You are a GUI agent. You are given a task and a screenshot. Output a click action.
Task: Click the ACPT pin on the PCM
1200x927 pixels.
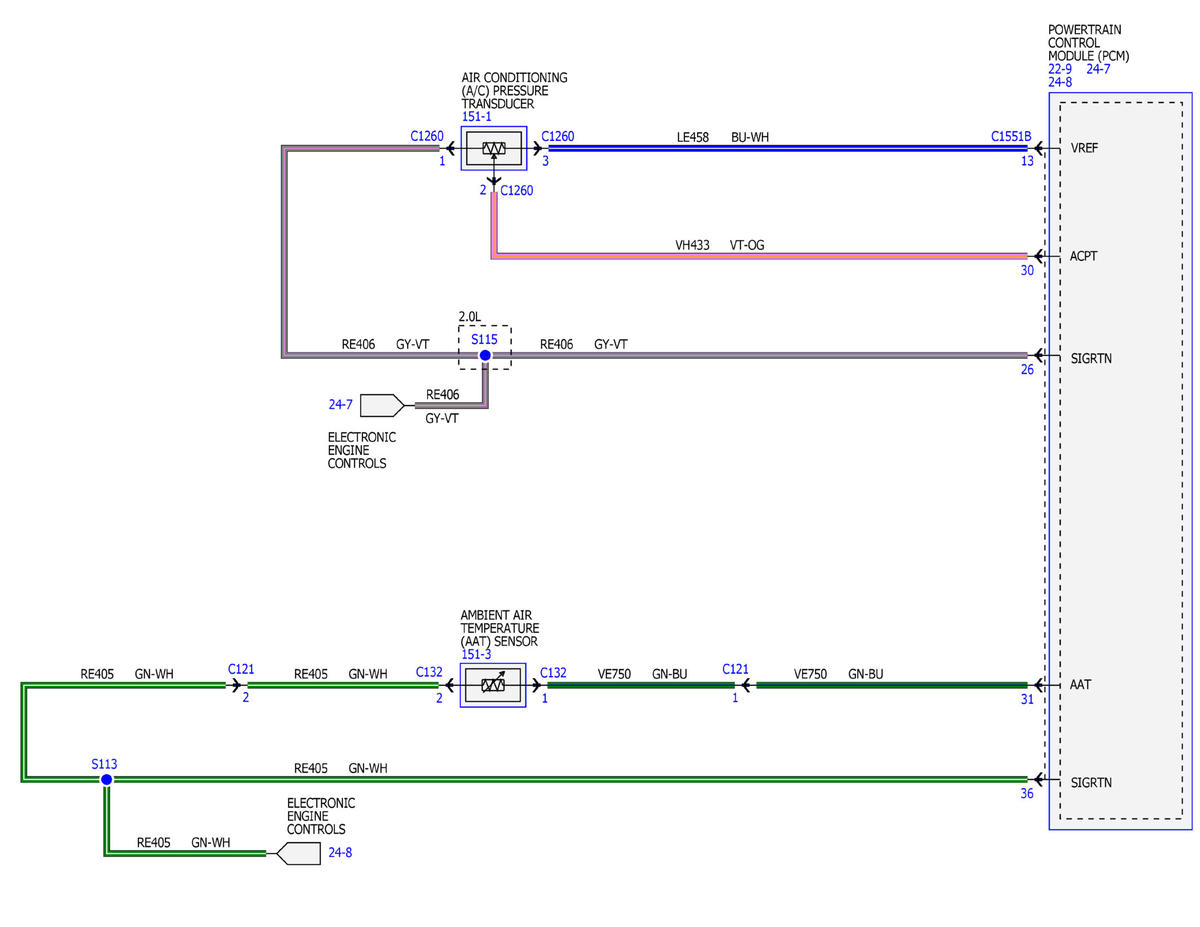pyautogui.click(x=1083, y=256)
